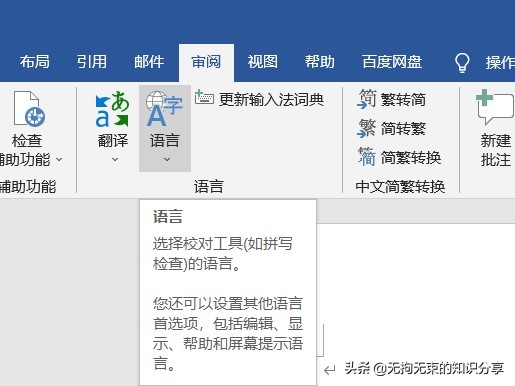
Task: Click the 更新输入法词典 keyboard icon
Action: pyautogui.click(x=204, y=97)
